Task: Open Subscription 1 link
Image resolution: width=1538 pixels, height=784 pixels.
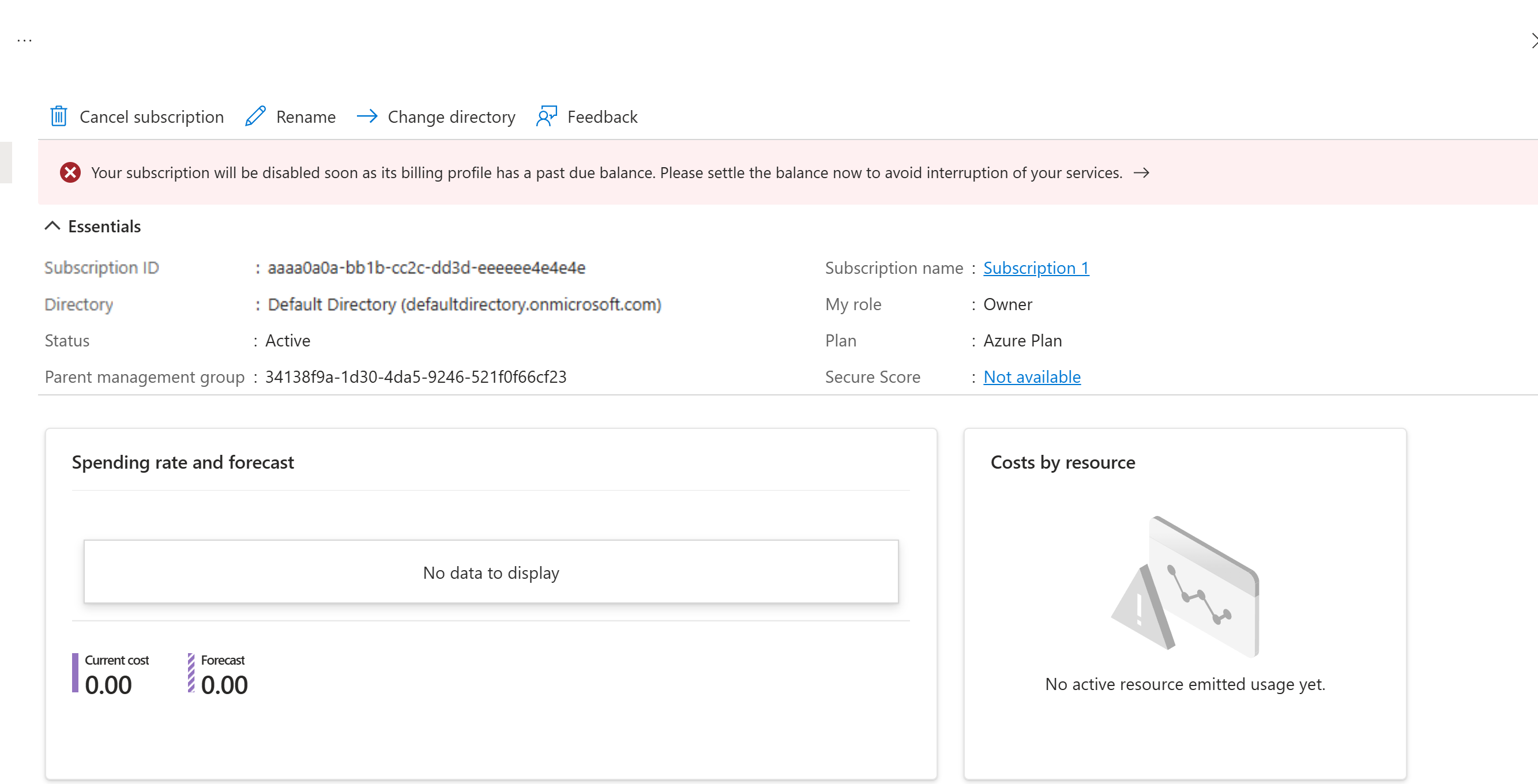Action: tap(1036, 268)
